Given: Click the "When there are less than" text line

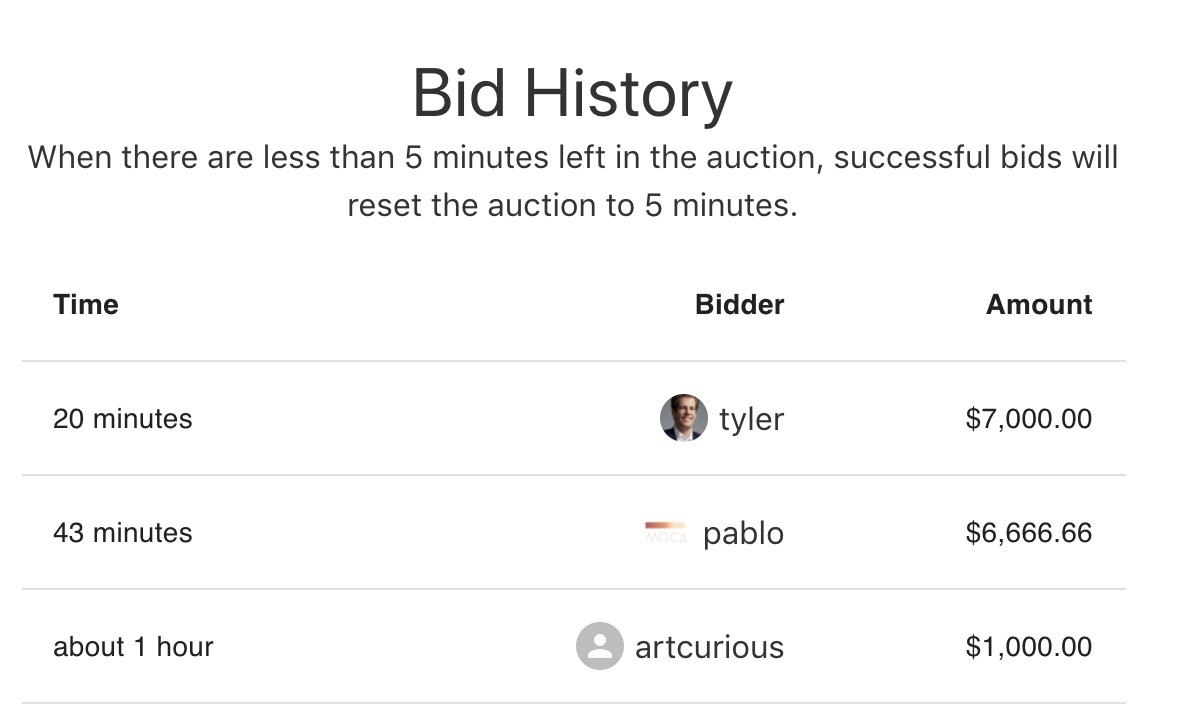Looking at the screenshot, I should [x=572, y=158].
